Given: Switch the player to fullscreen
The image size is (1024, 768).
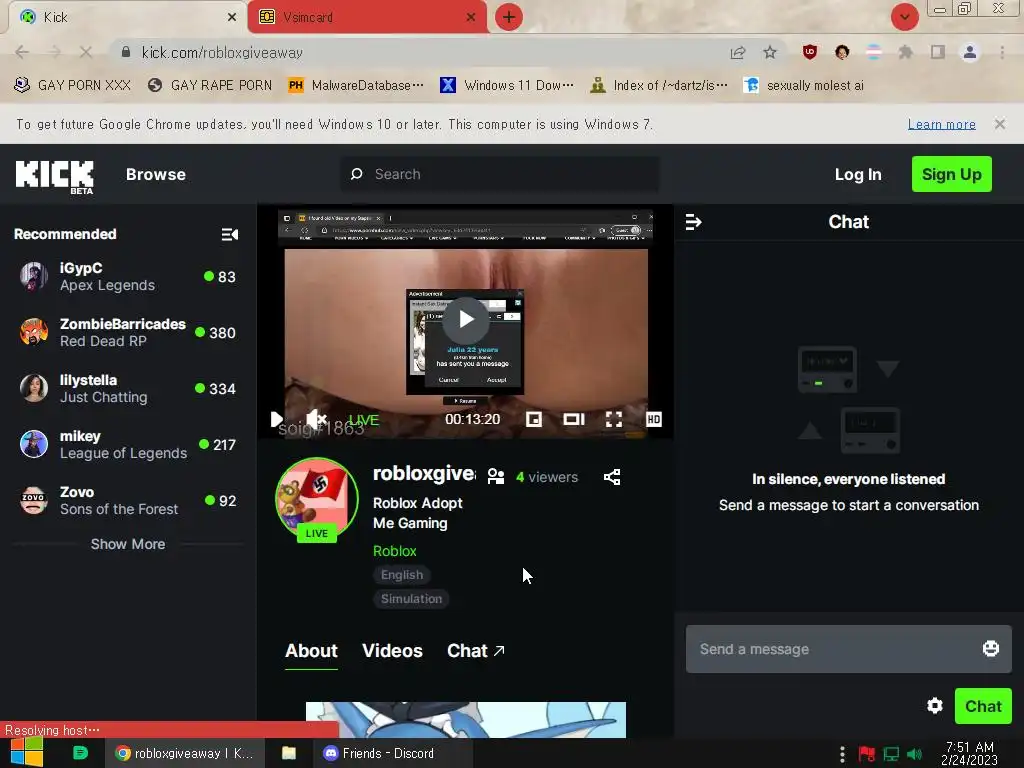Looking at the screenshot, I should pos(613,419).
